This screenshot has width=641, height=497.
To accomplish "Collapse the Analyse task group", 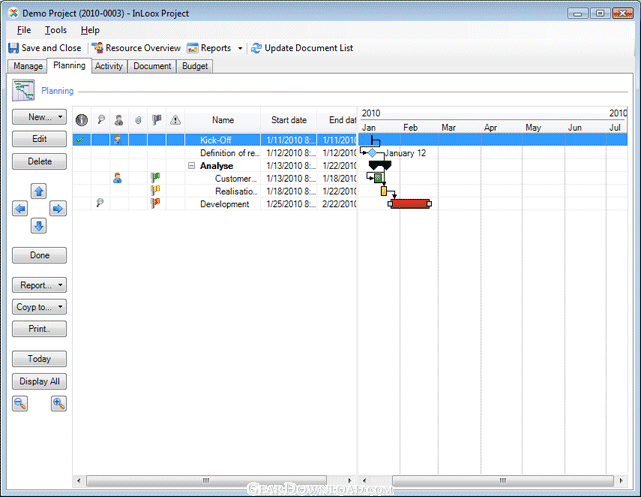I will [191, 166].
